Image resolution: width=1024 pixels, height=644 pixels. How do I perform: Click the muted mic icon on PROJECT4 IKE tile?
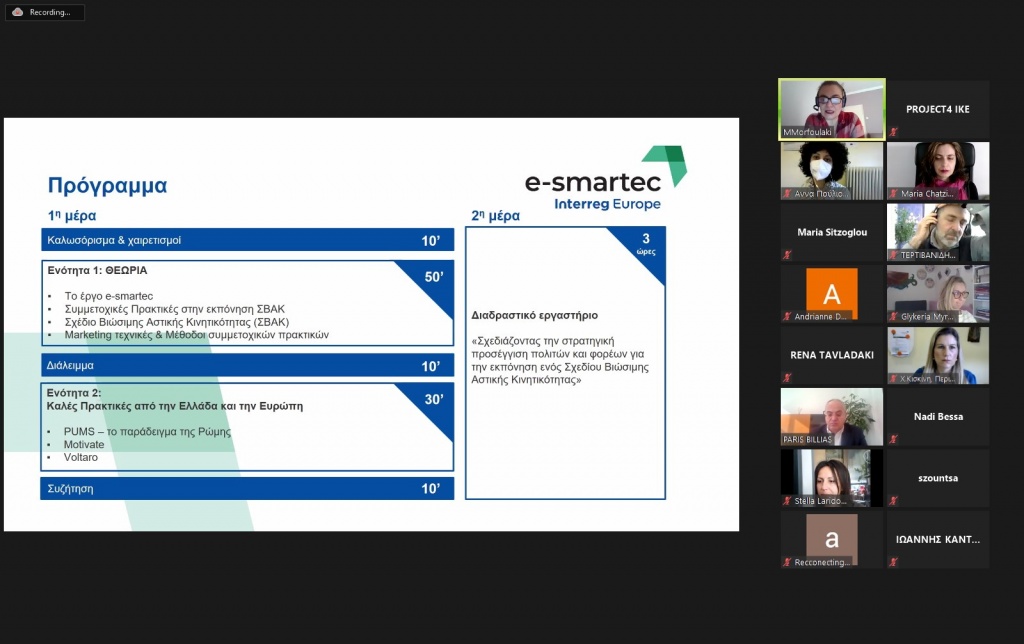893,132
